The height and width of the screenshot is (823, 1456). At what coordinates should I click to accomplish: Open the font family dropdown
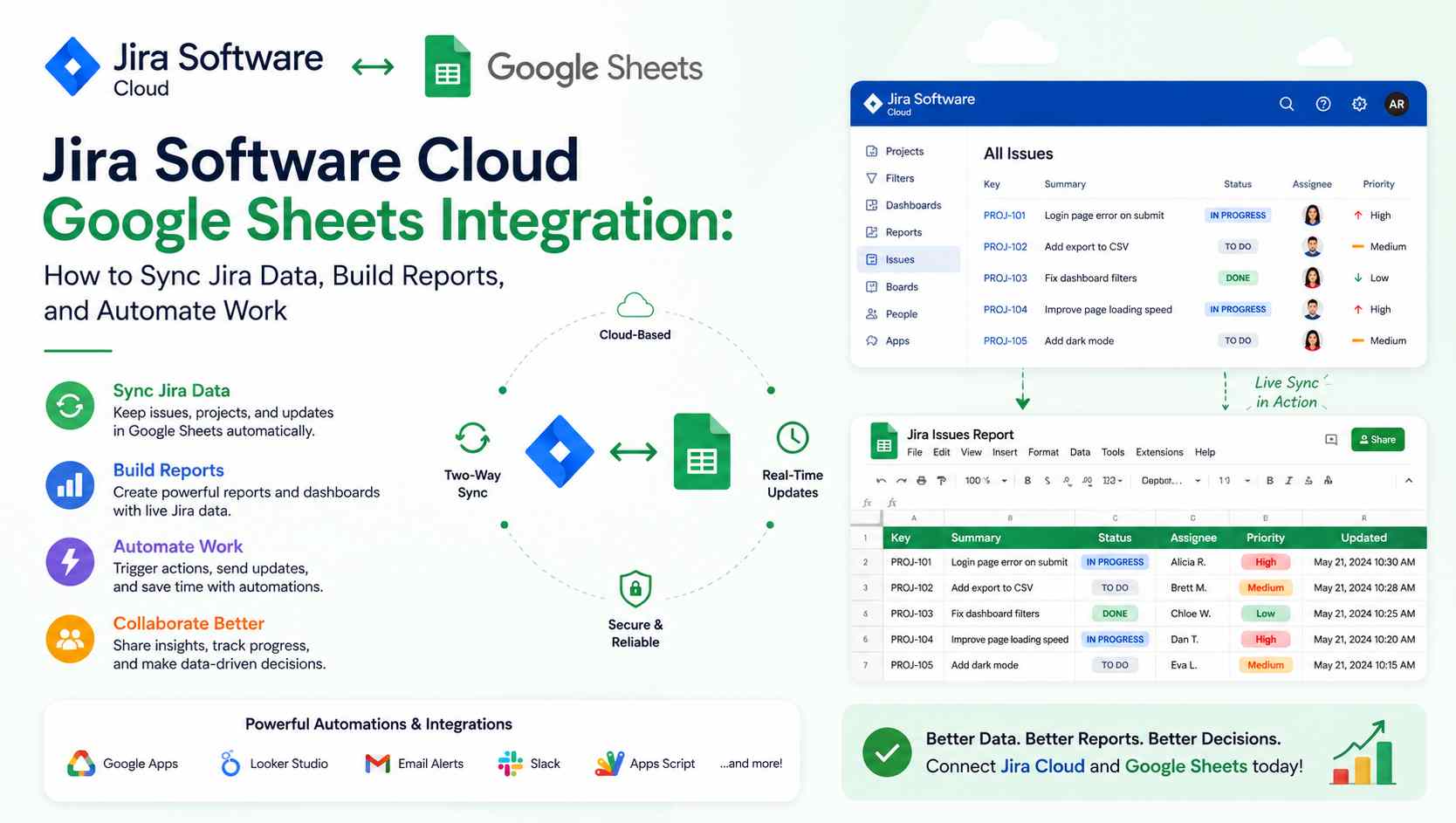pyautogui.click(x=1171, y=481)
